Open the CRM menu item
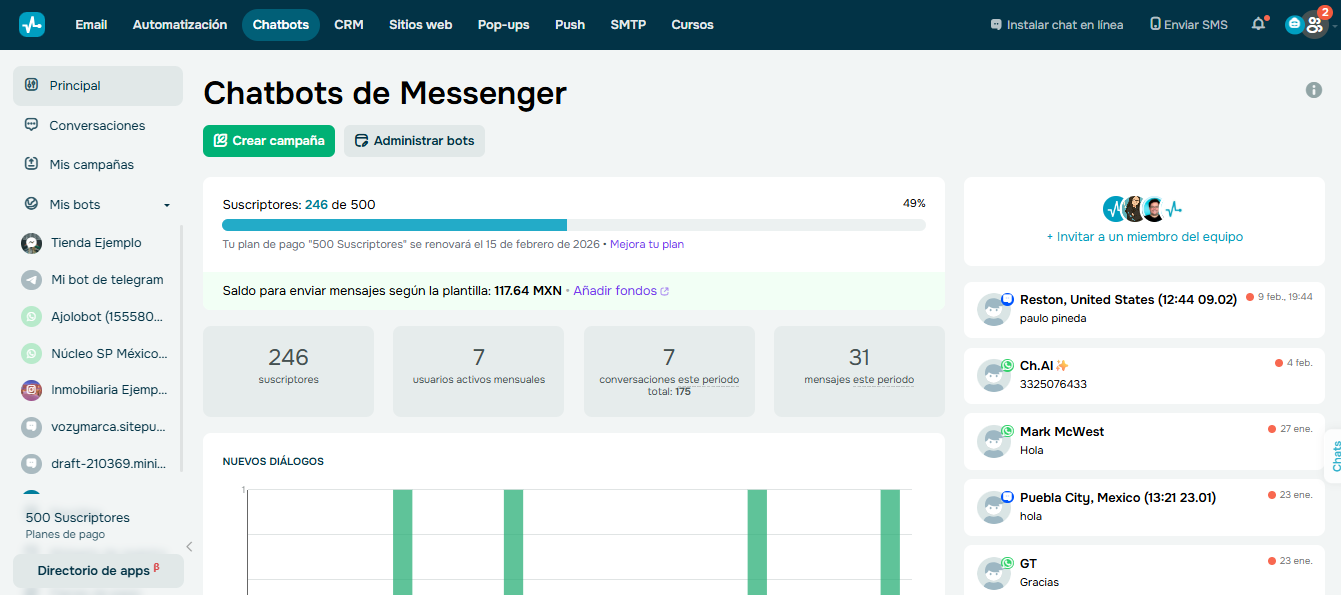 tap(349, 25)
